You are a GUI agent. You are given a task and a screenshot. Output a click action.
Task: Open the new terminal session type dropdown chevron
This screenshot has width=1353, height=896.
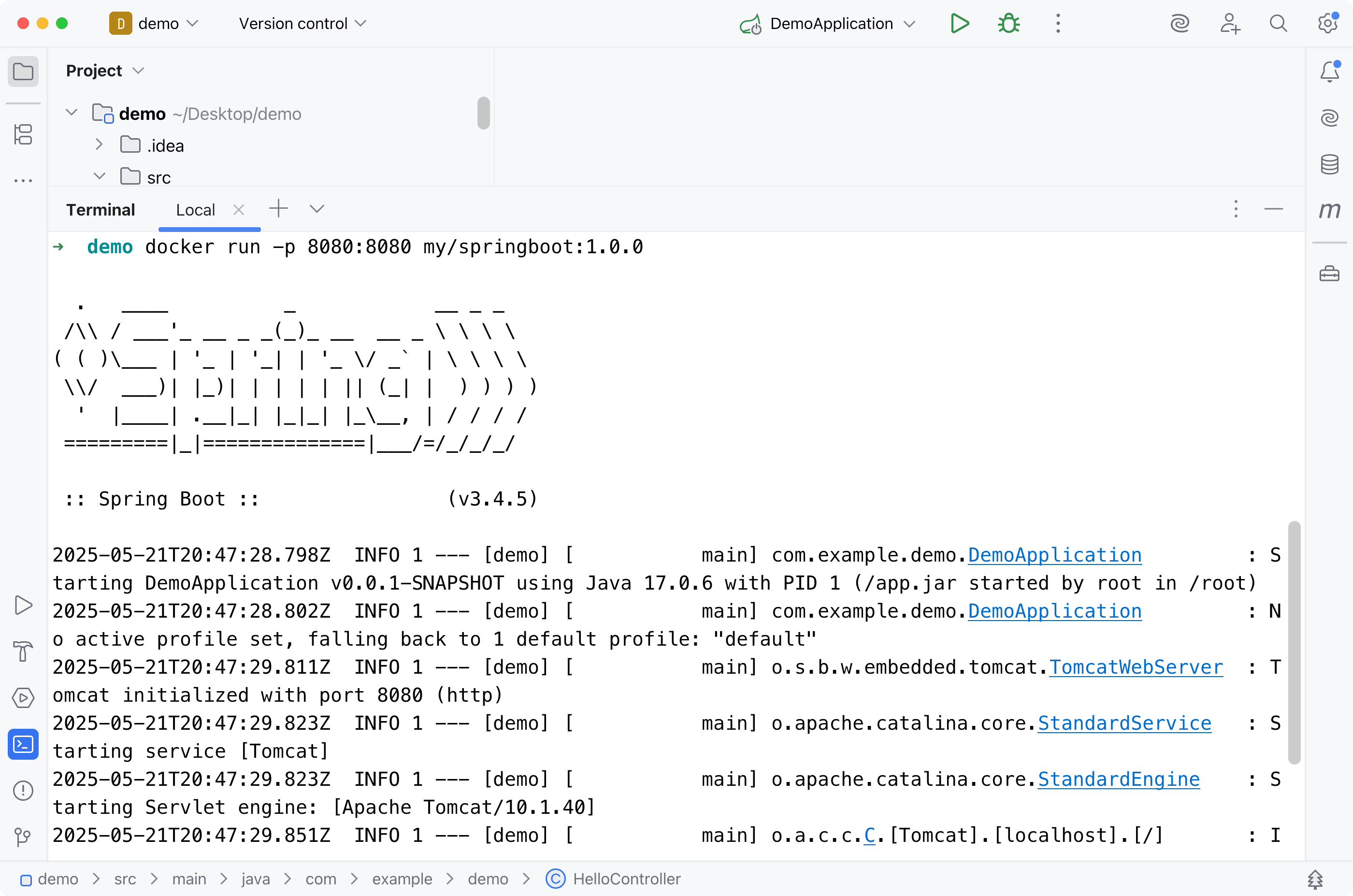coord(317,209)
